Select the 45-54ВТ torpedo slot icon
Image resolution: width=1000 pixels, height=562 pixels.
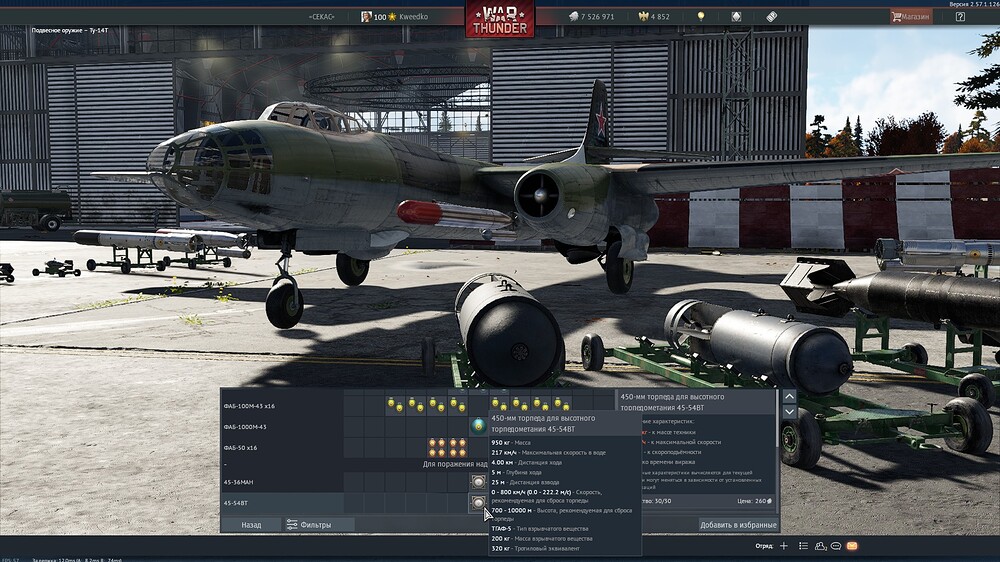pos(478,503)
